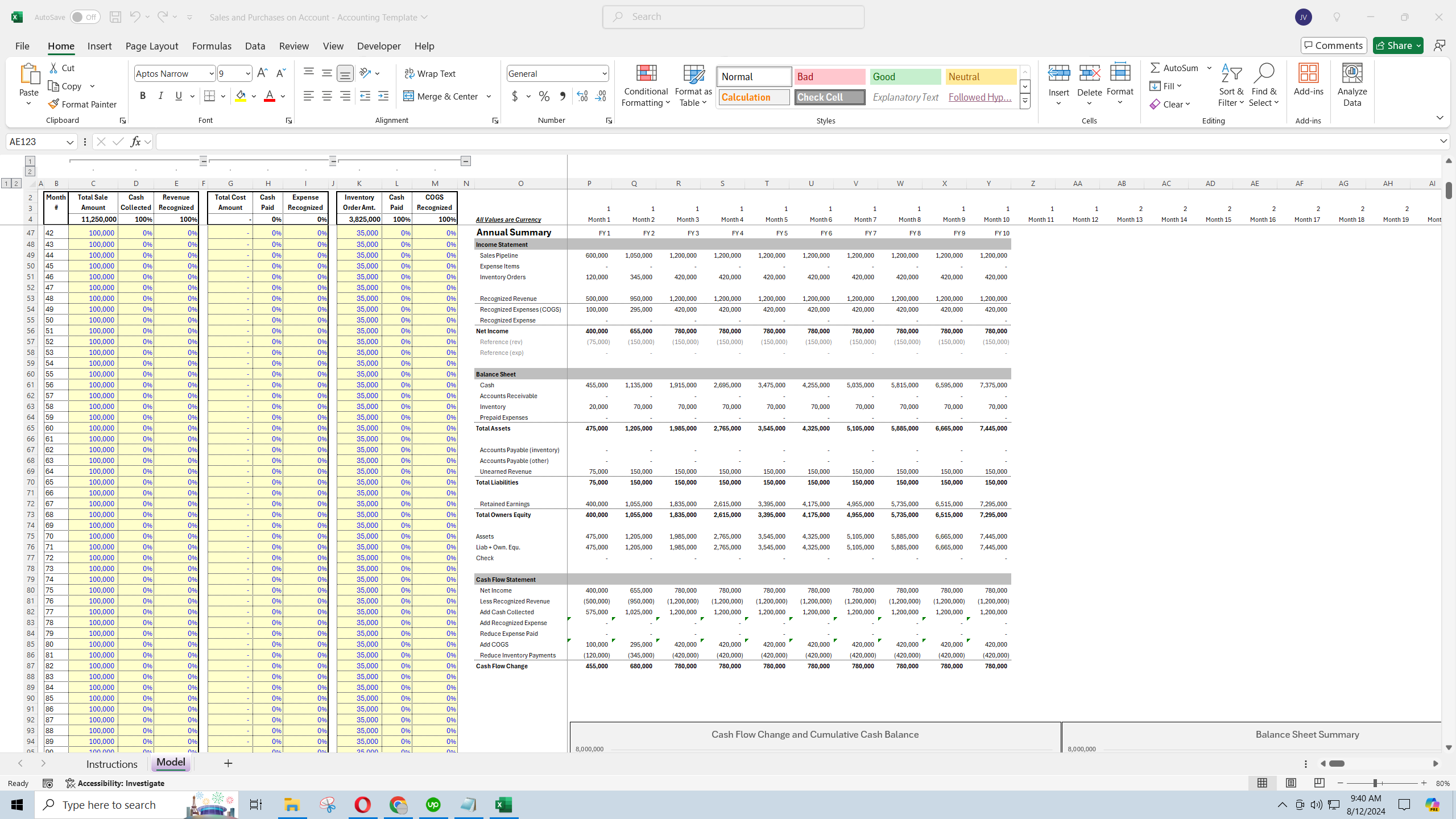
Task: Apply Percent Style number format
Action: pos(544,96)
